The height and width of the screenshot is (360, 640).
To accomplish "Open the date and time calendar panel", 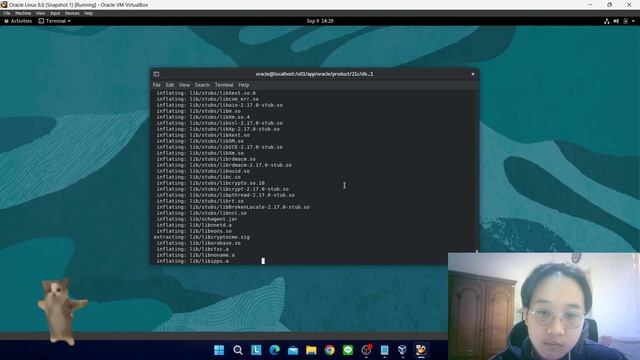I will click(x=320, y=21).
